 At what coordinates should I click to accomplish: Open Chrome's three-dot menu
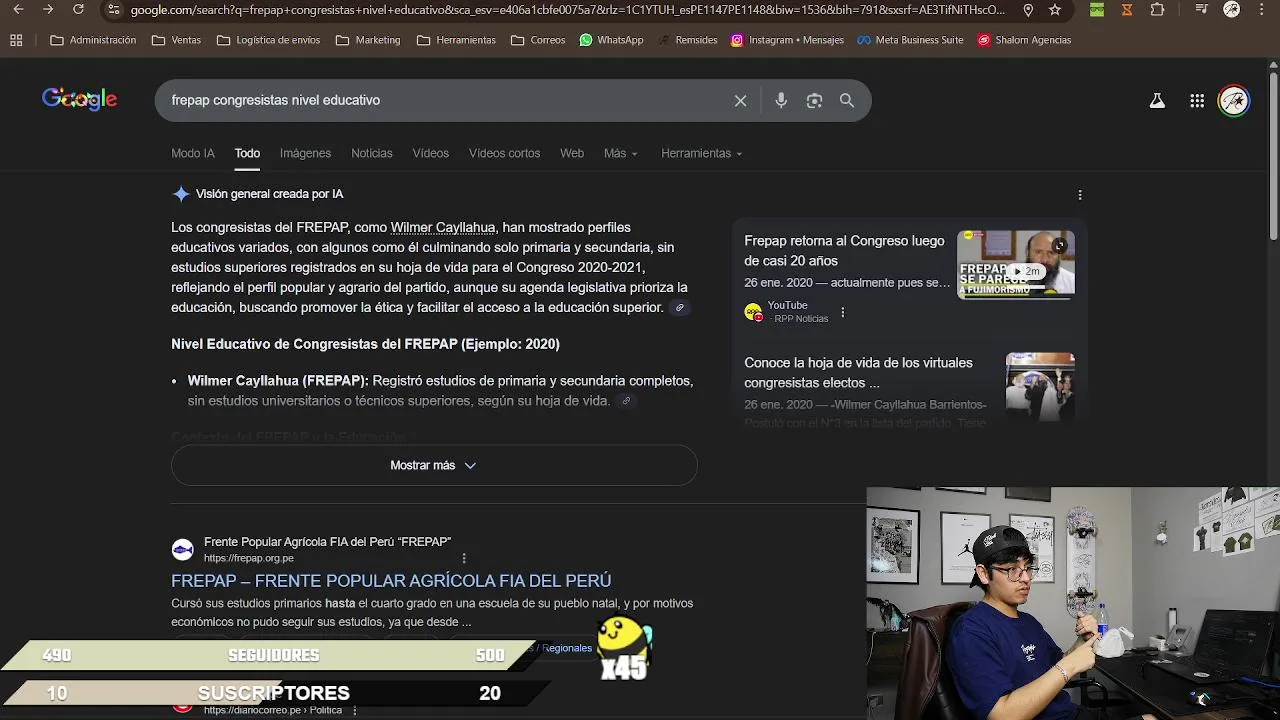1263,10
